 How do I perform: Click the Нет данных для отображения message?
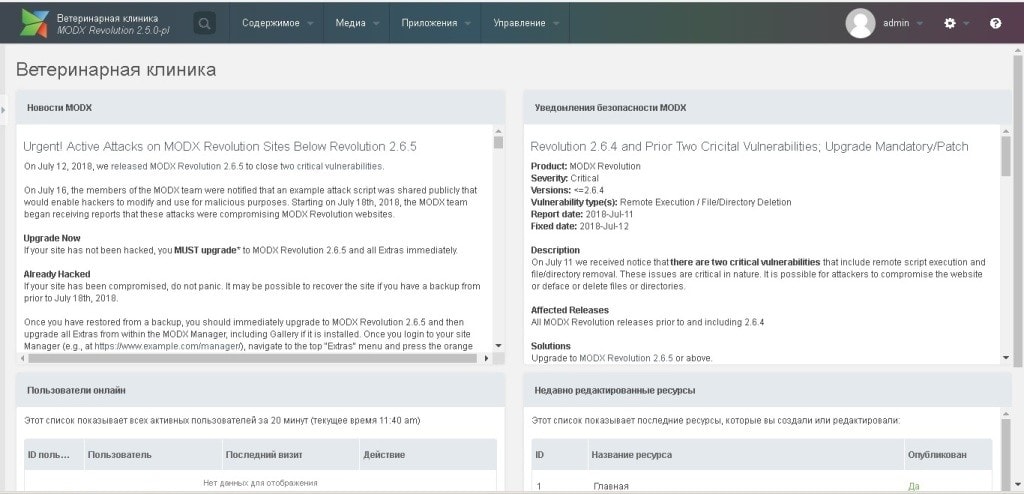(x=260, y=483)
